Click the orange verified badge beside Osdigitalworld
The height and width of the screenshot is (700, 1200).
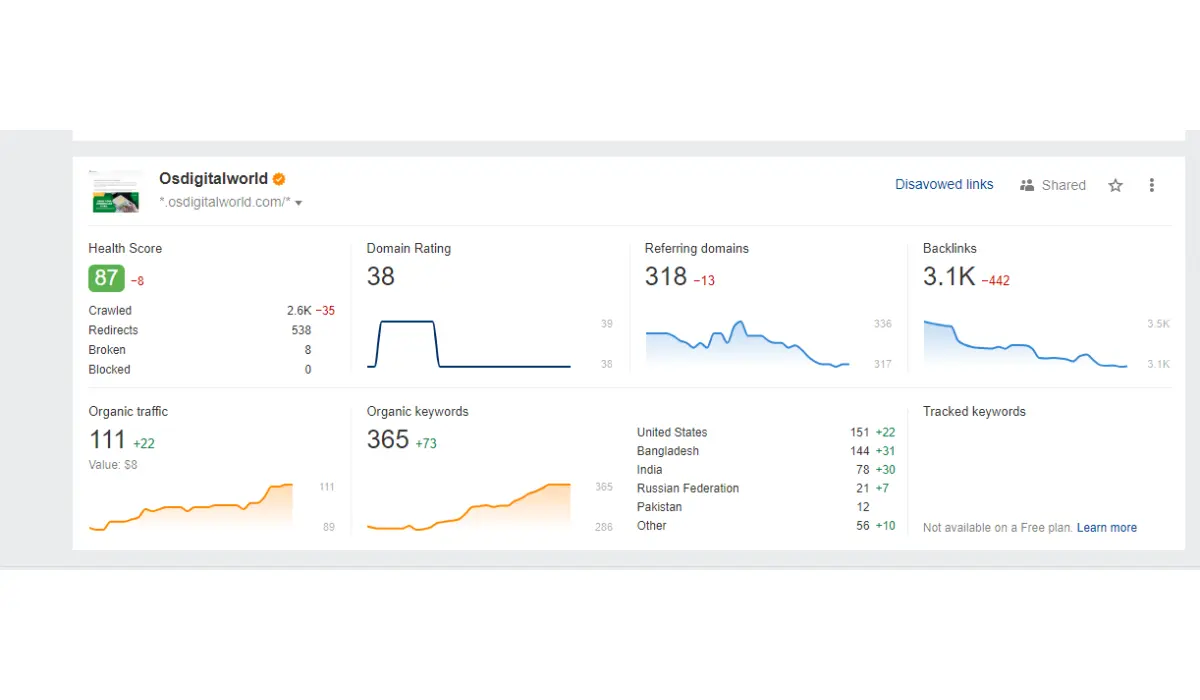279,179
